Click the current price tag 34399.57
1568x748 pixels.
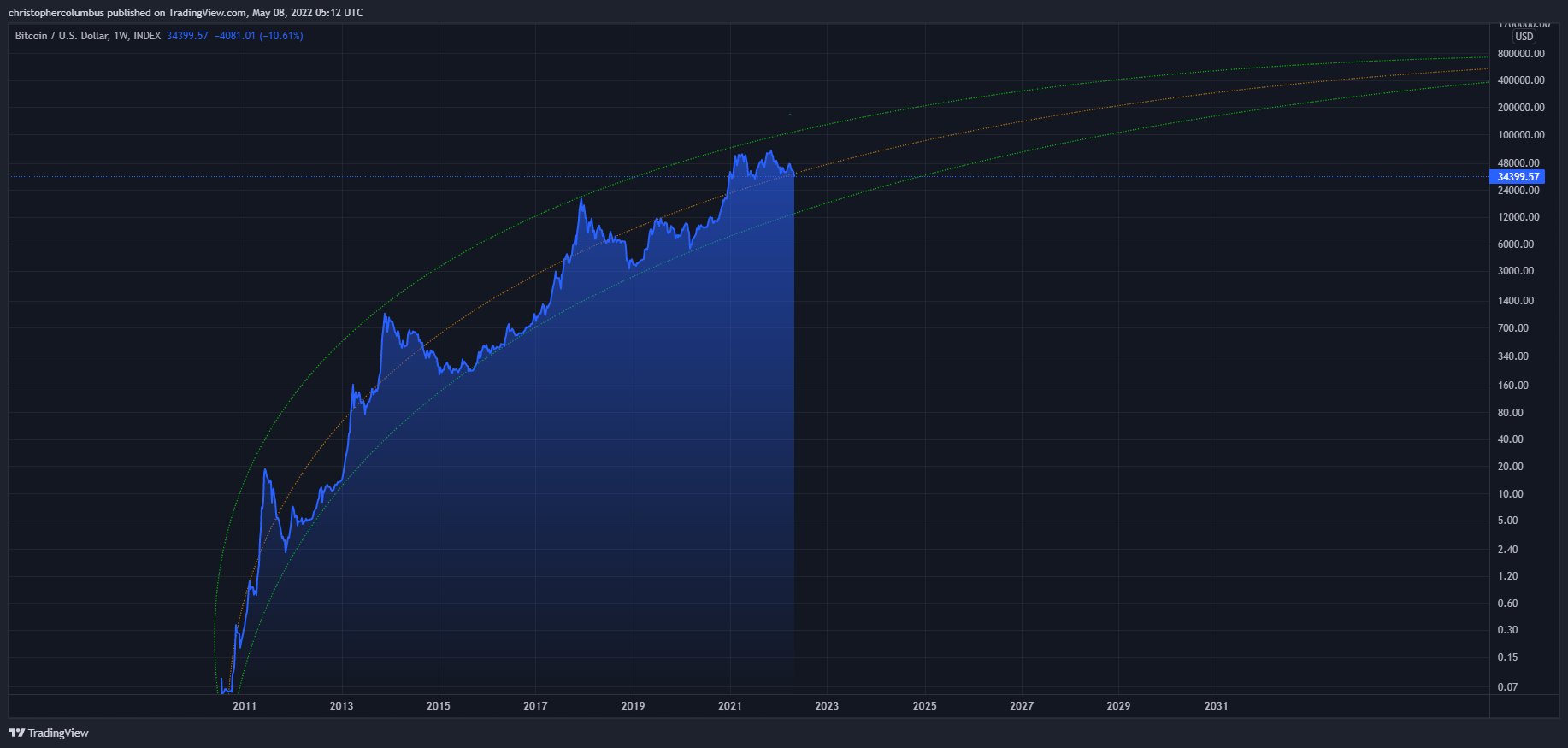pos(1518,177)
